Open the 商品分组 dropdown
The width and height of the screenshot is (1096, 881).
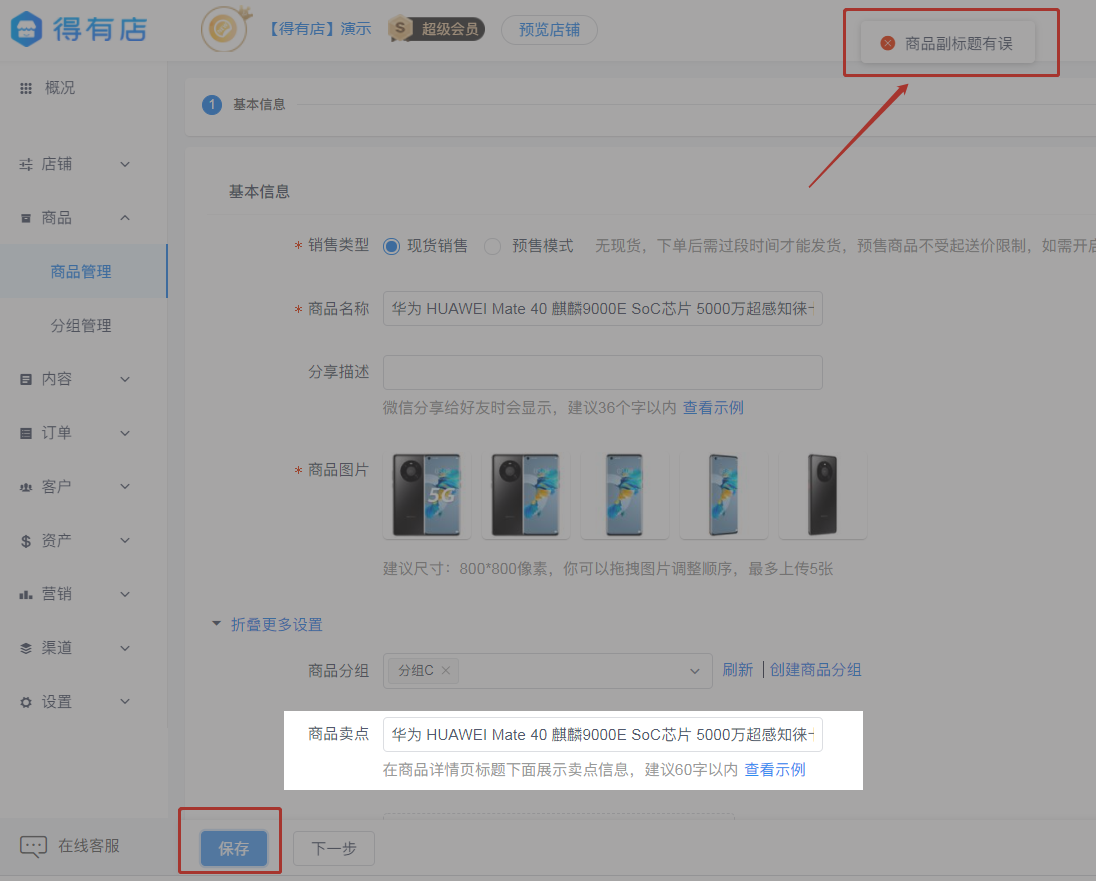point(547,671)
